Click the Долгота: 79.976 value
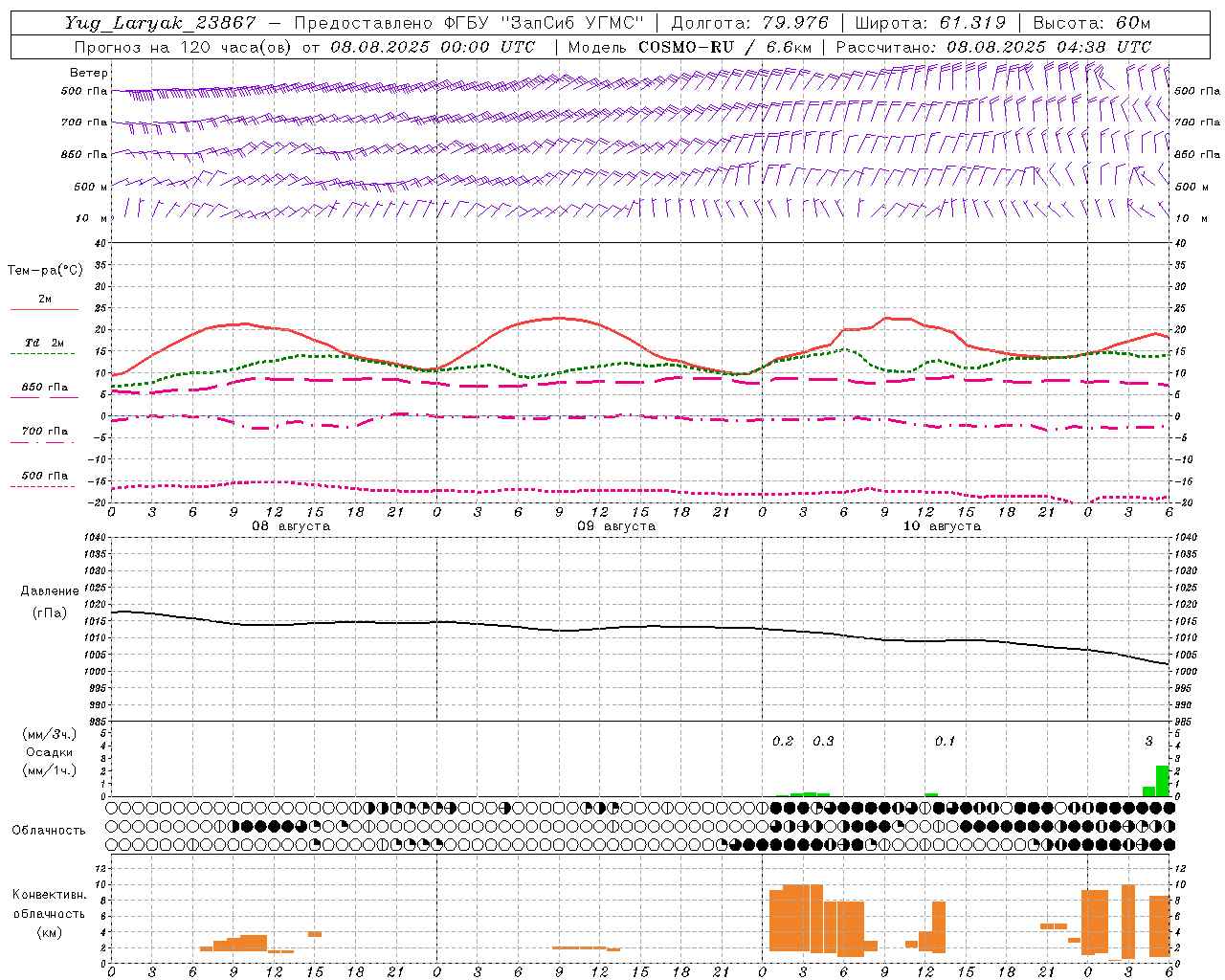The height and width of the screenshot is (980, 1225). pyautogui.click(x=750, y=23)
